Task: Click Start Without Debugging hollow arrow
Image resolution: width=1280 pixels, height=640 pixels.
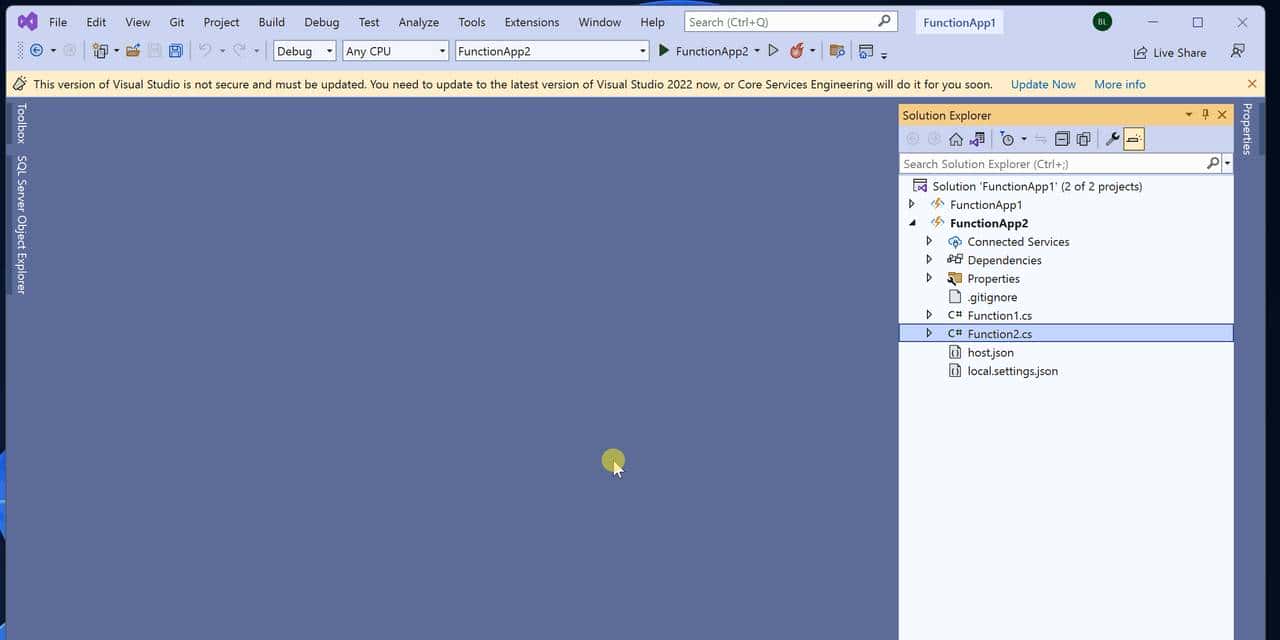Action: tap(773, 50)
